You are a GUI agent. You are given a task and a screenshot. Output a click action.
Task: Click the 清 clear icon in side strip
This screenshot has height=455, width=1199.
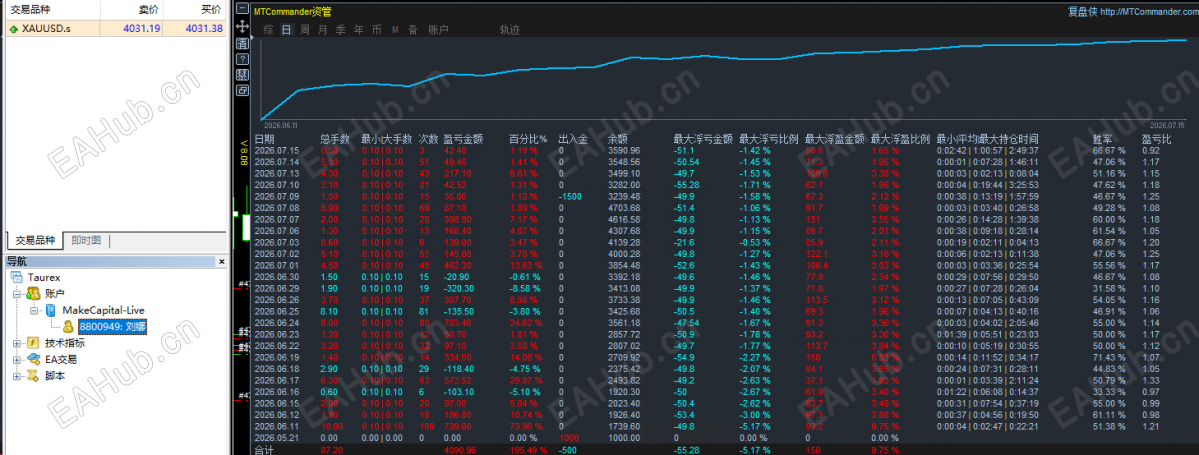[x=242, y=42]
